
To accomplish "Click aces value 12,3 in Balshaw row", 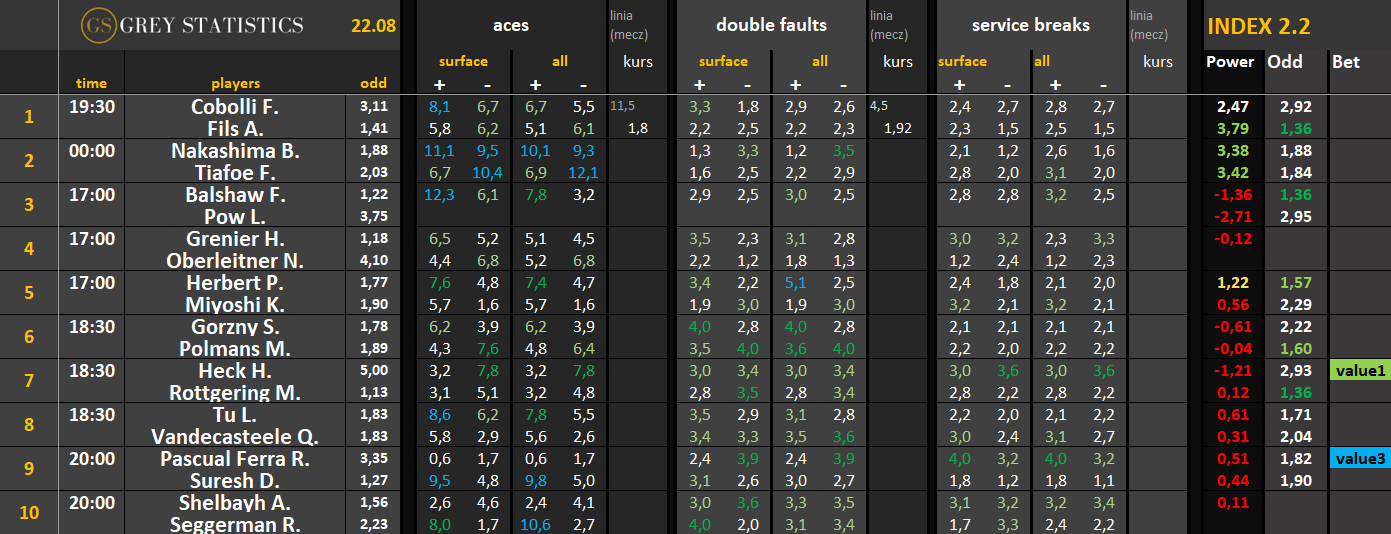I will [440, 194].
